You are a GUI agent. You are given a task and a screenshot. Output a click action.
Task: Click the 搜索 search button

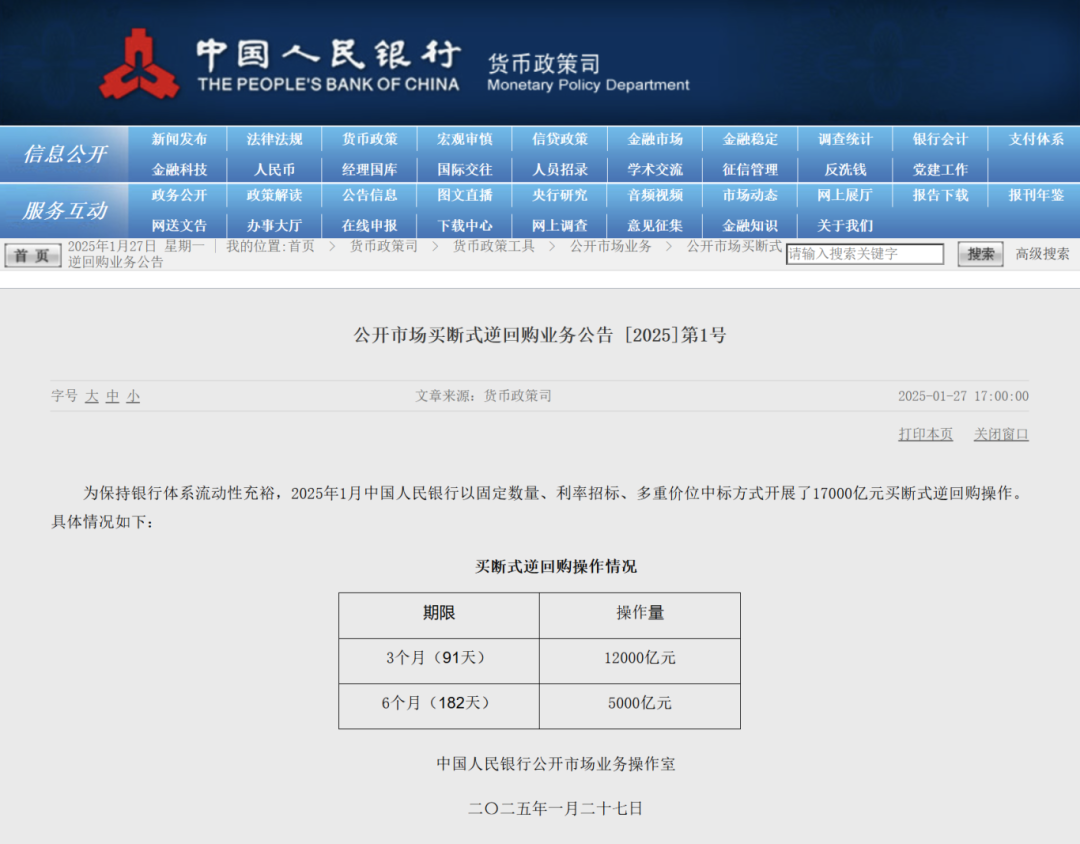pyautogui.click(x=980, y=254)
